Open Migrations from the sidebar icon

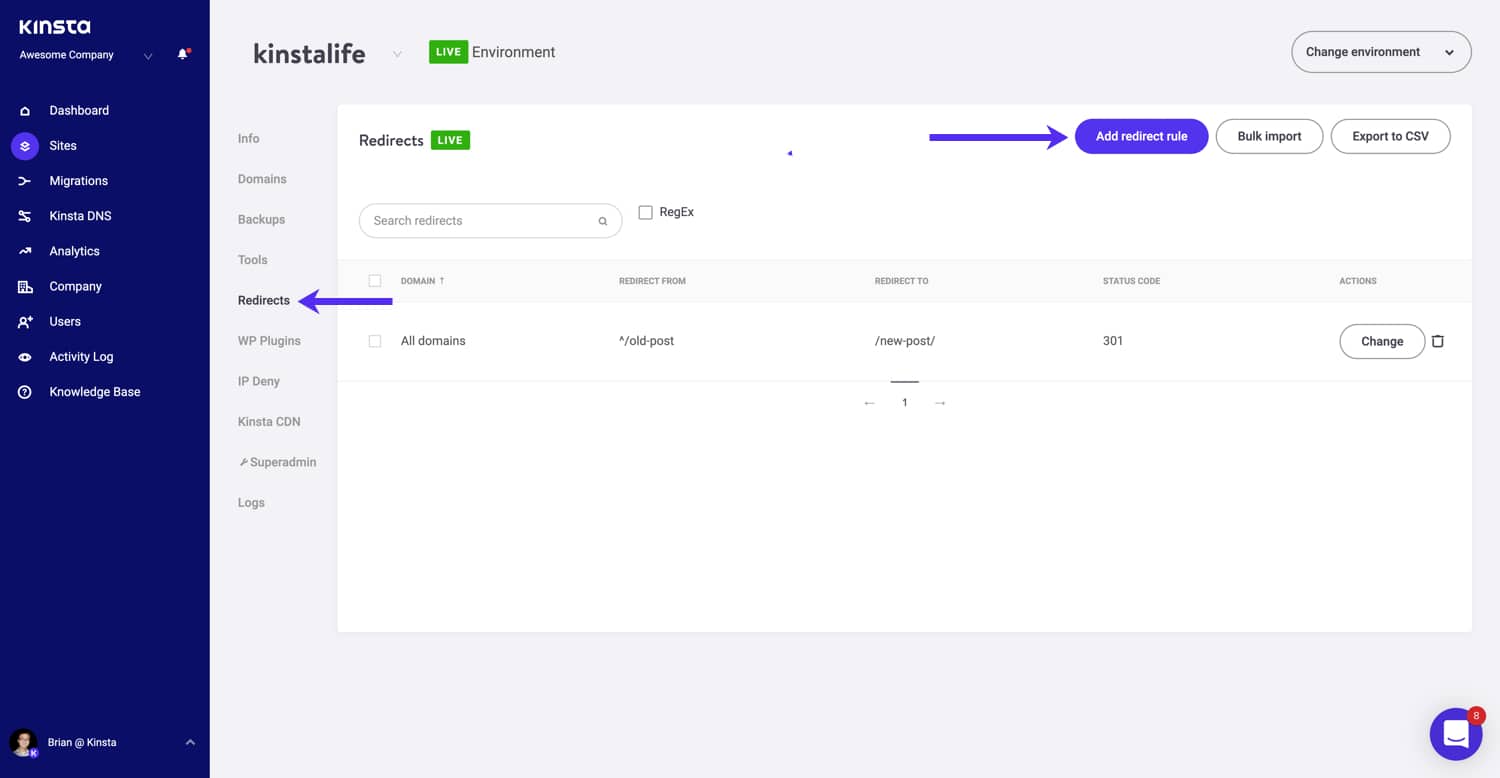(x=25, y=180)
